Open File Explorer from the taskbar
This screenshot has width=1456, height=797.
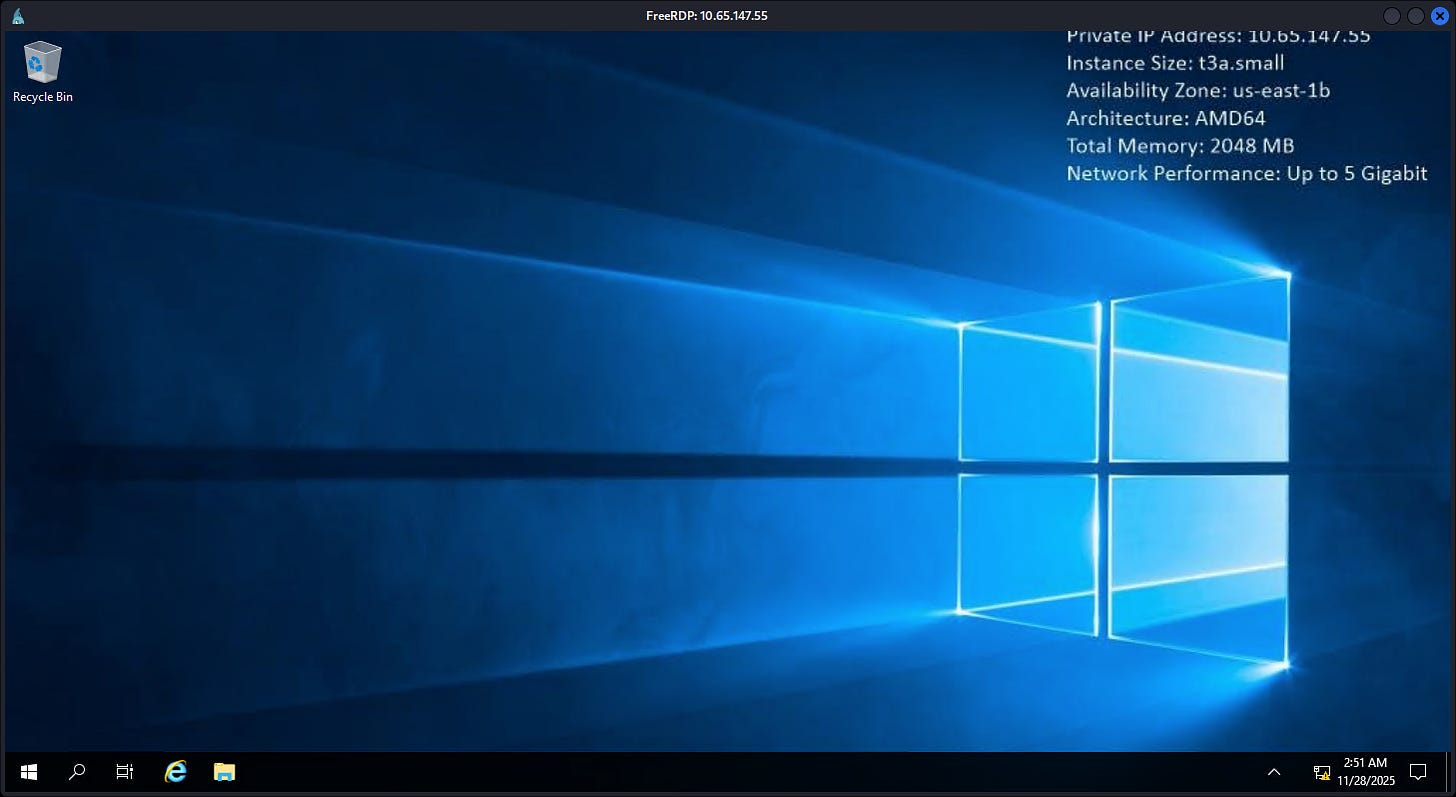pyautogui.click(x=224, y=771)
